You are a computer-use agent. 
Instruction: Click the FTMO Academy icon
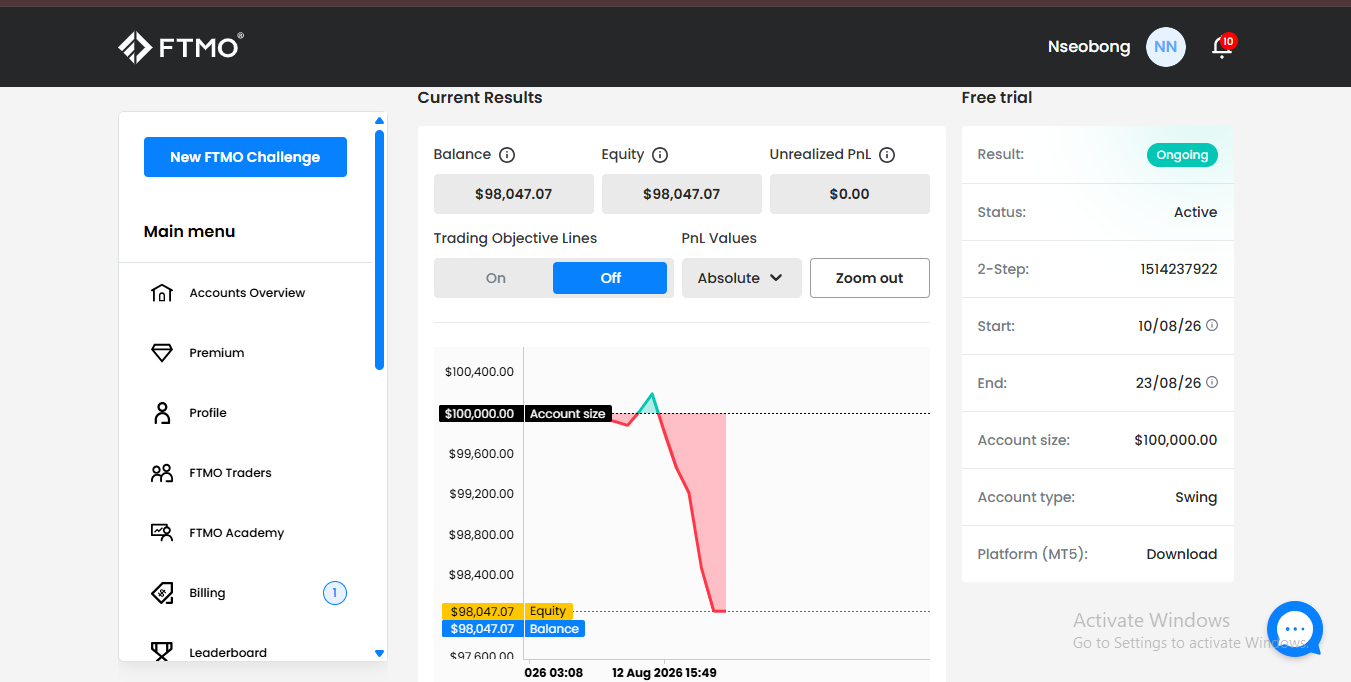(162, 533)
